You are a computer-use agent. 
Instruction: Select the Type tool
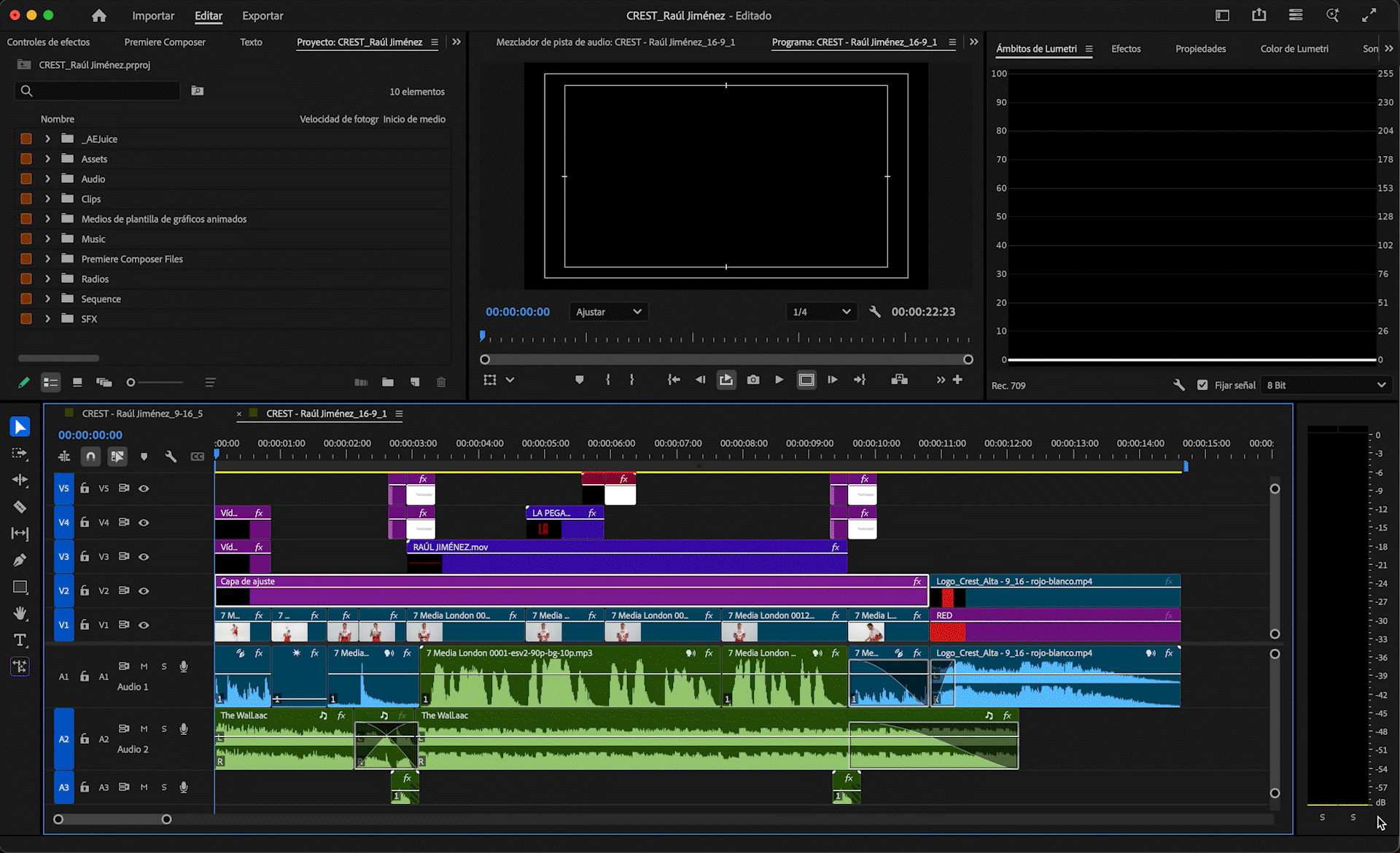[20, 640]
